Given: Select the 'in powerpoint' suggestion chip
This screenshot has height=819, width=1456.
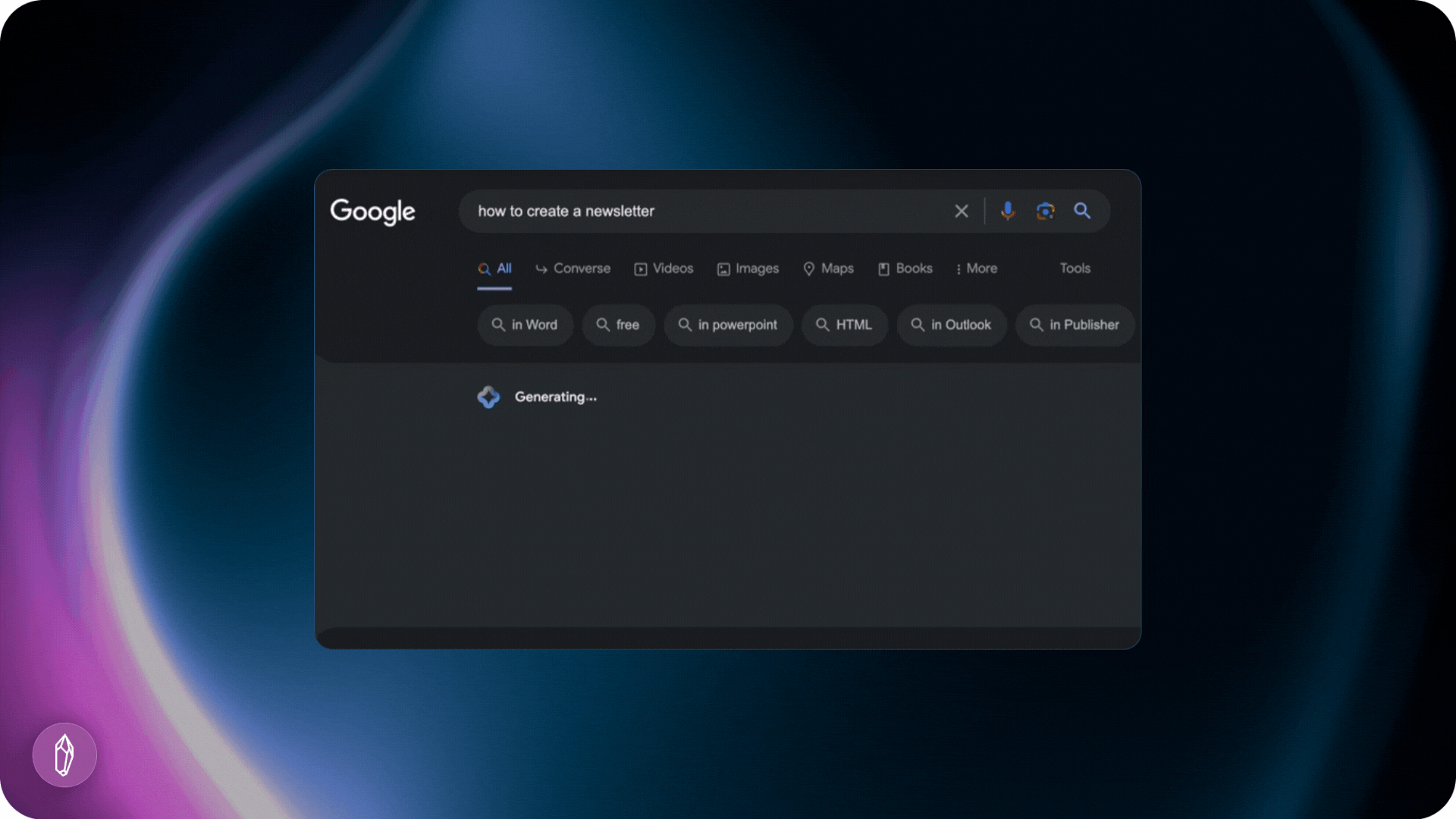Looking at the screenshot, I should point(728,325).
